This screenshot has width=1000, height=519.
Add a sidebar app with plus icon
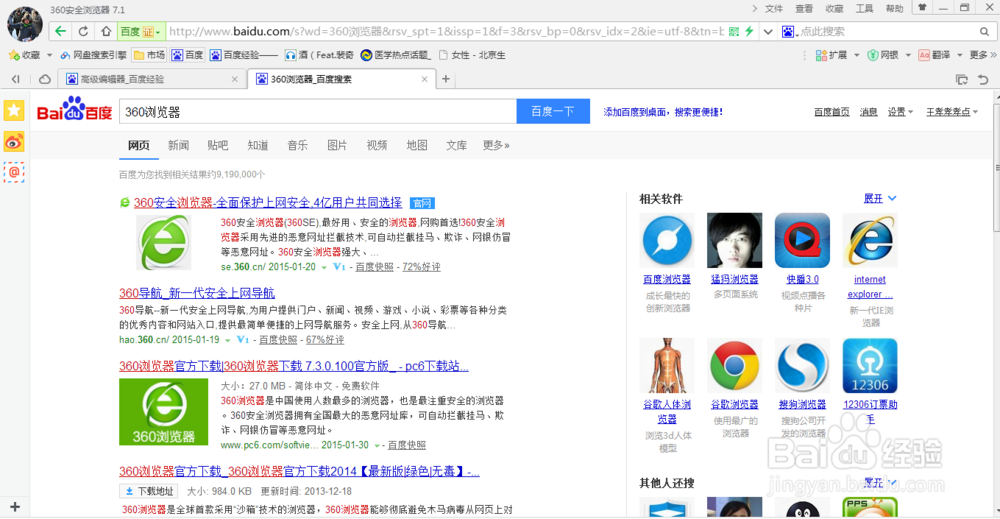point(15,507)
